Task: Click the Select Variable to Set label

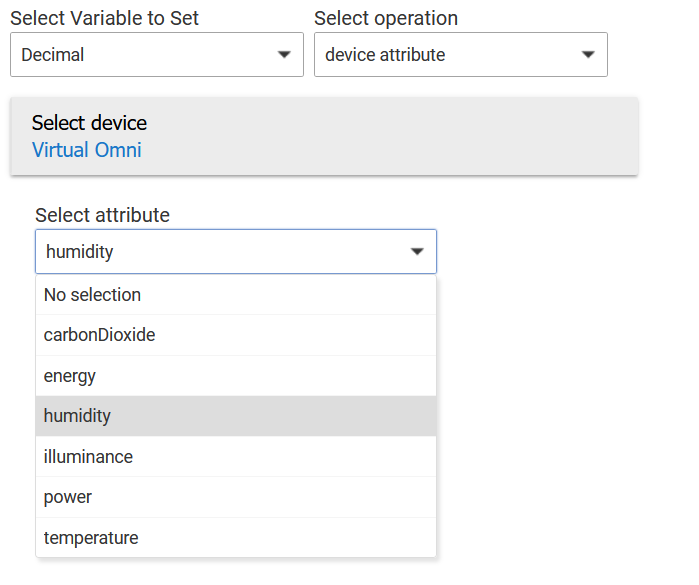Action: pos(104,18)
